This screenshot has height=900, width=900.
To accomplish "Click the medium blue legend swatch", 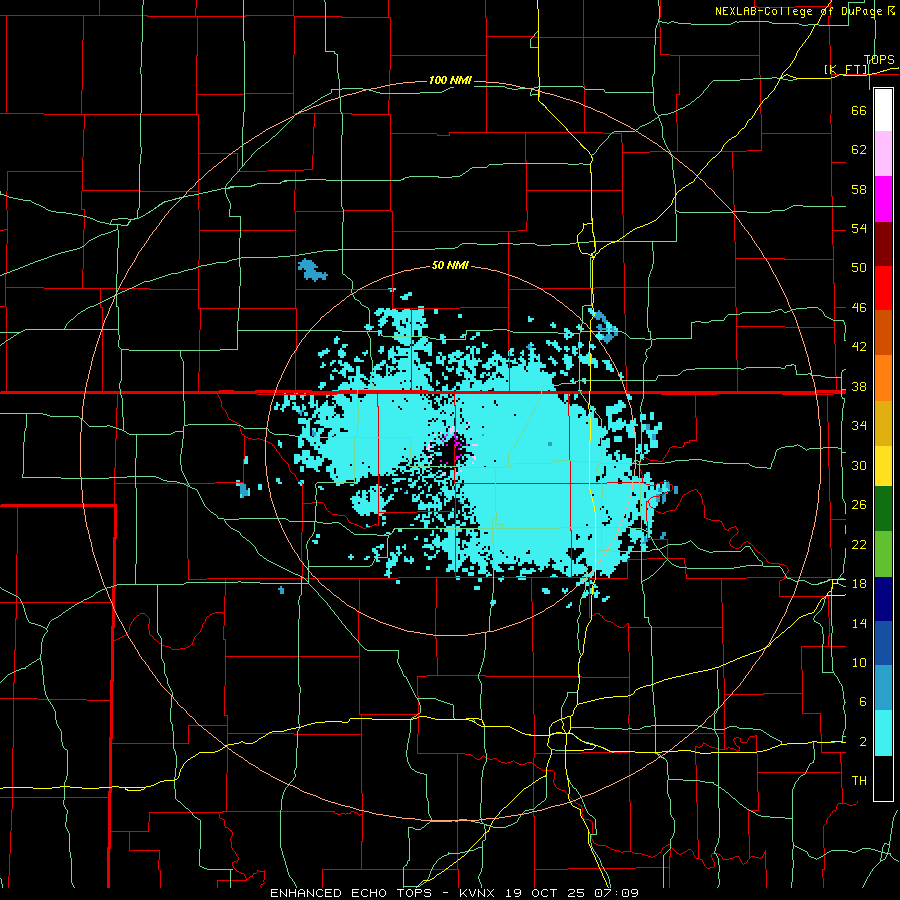I will tap(883, 644).
